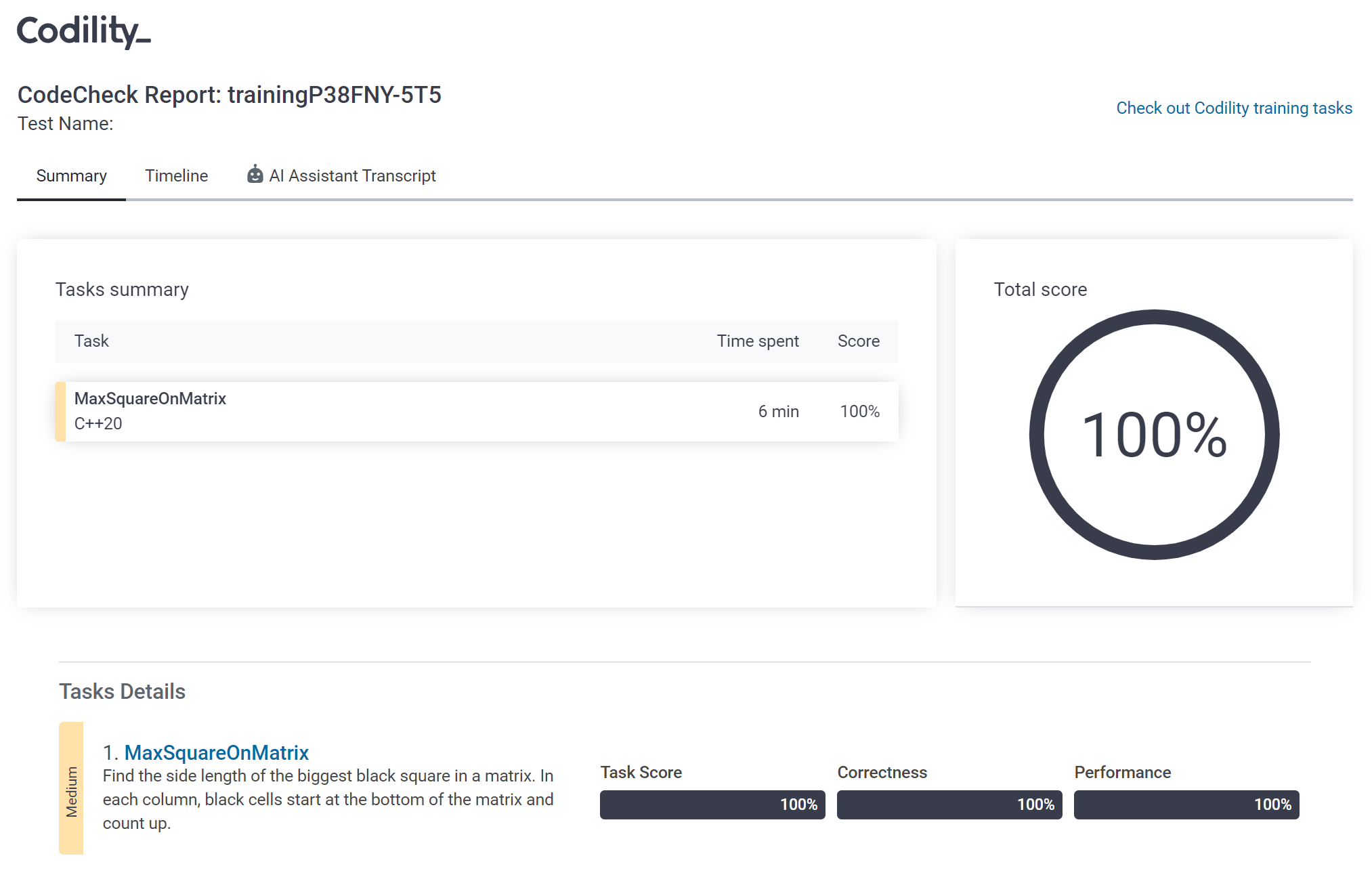Viewport: 1372px width, 879px height.
Task: Click the AI Assistant robot icon
Action: [x=255, y=175]
